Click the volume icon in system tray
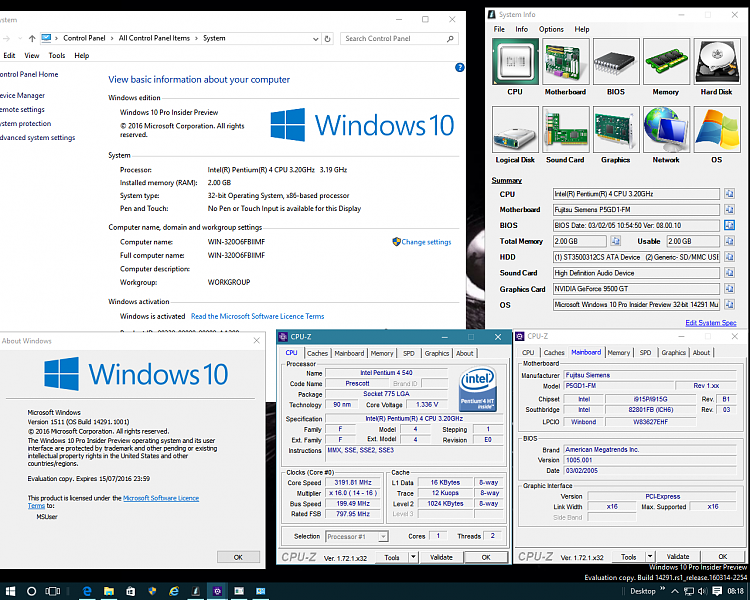The image size is (750, 600). pyautogui.click(x=703, y=591)
